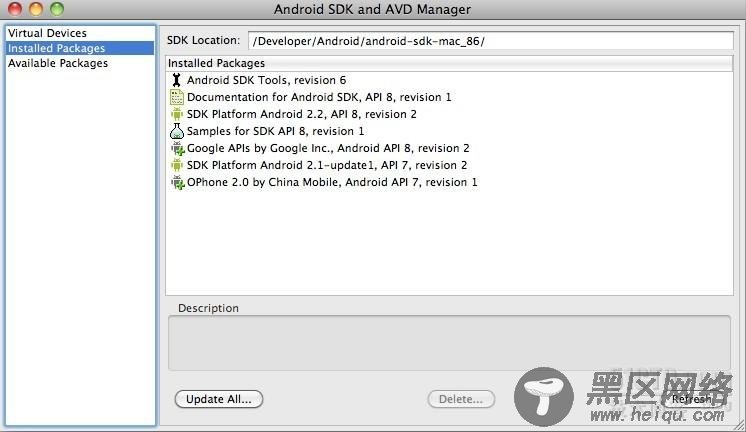Select 'Google APIs by Google Inc., Android API 8' row
746x432 pixels.
[x=449, y=148]
